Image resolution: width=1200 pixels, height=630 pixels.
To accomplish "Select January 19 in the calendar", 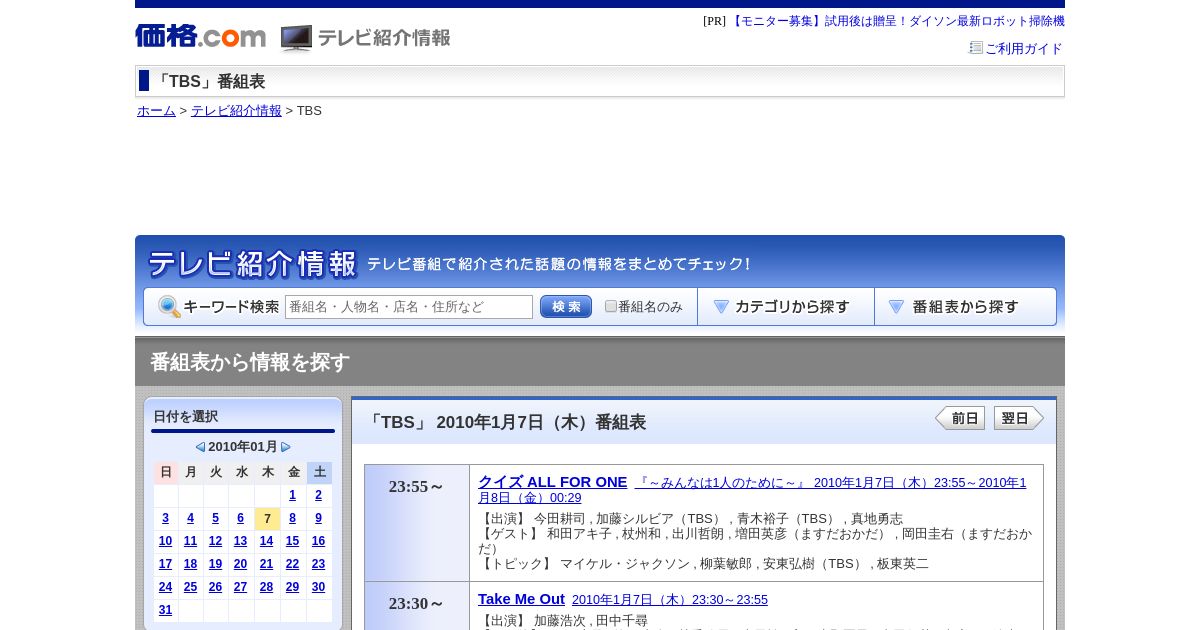I will [215, 564].
